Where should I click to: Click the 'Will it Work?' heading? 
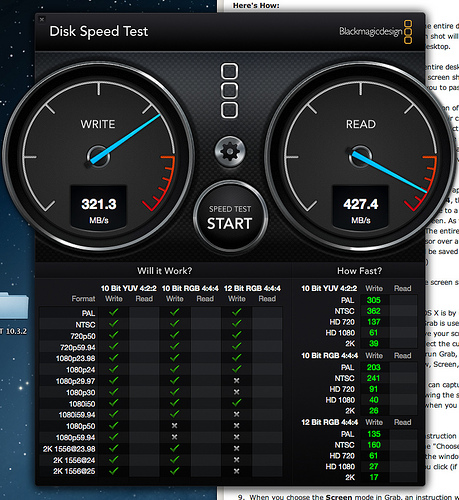click(164, 271)
